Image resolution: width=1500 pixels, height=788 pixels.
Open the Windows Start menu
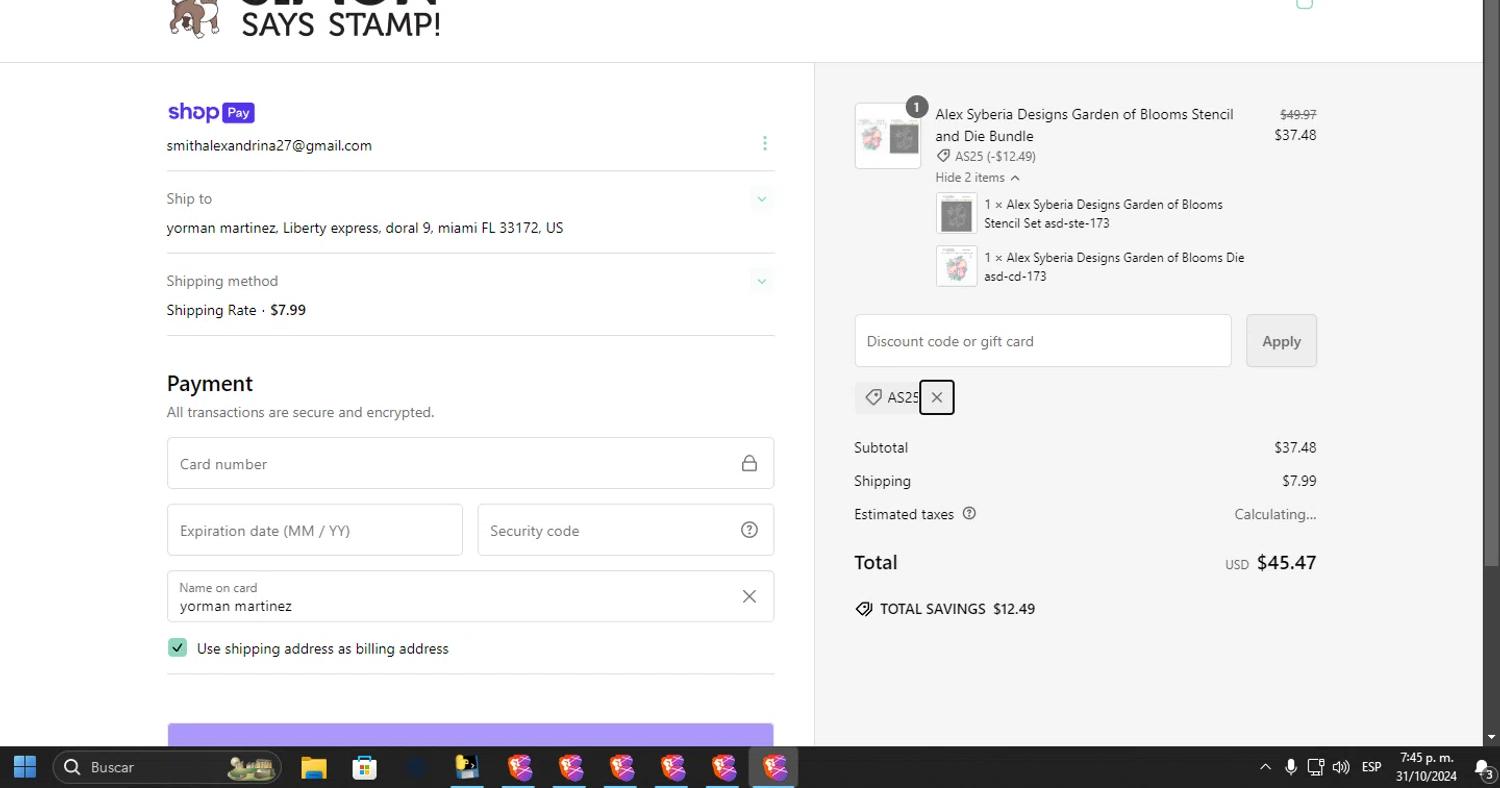(x=25, y=767)
